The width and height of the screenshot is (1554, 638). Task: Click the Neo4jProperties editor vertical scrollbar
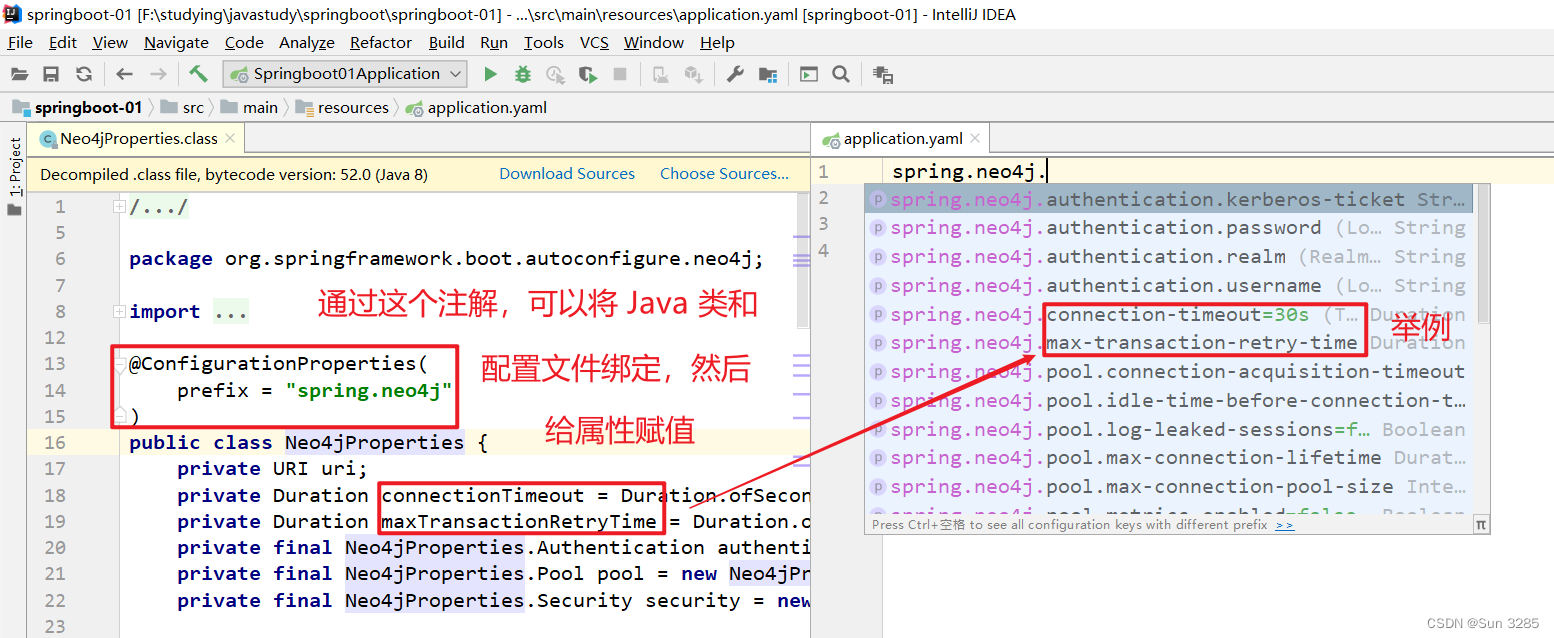tap(802, 262)
